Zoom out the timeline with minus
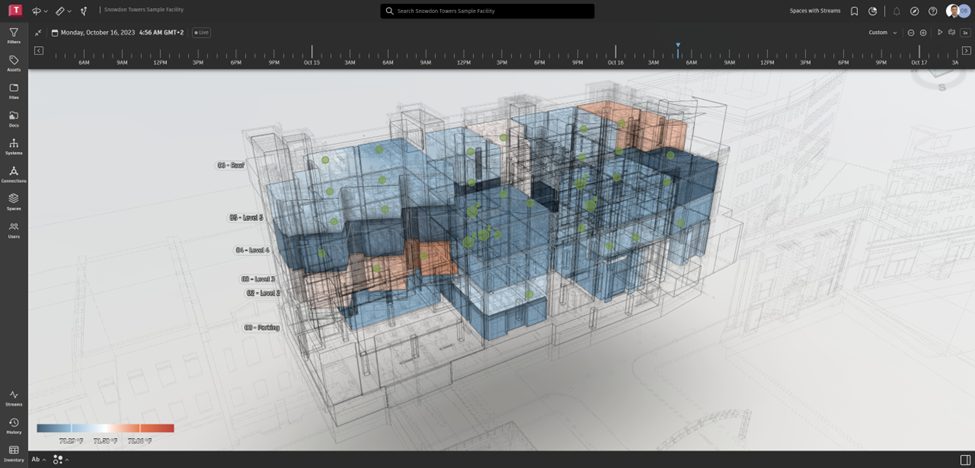This screenshot has width=975, height=468. point(911,32)
